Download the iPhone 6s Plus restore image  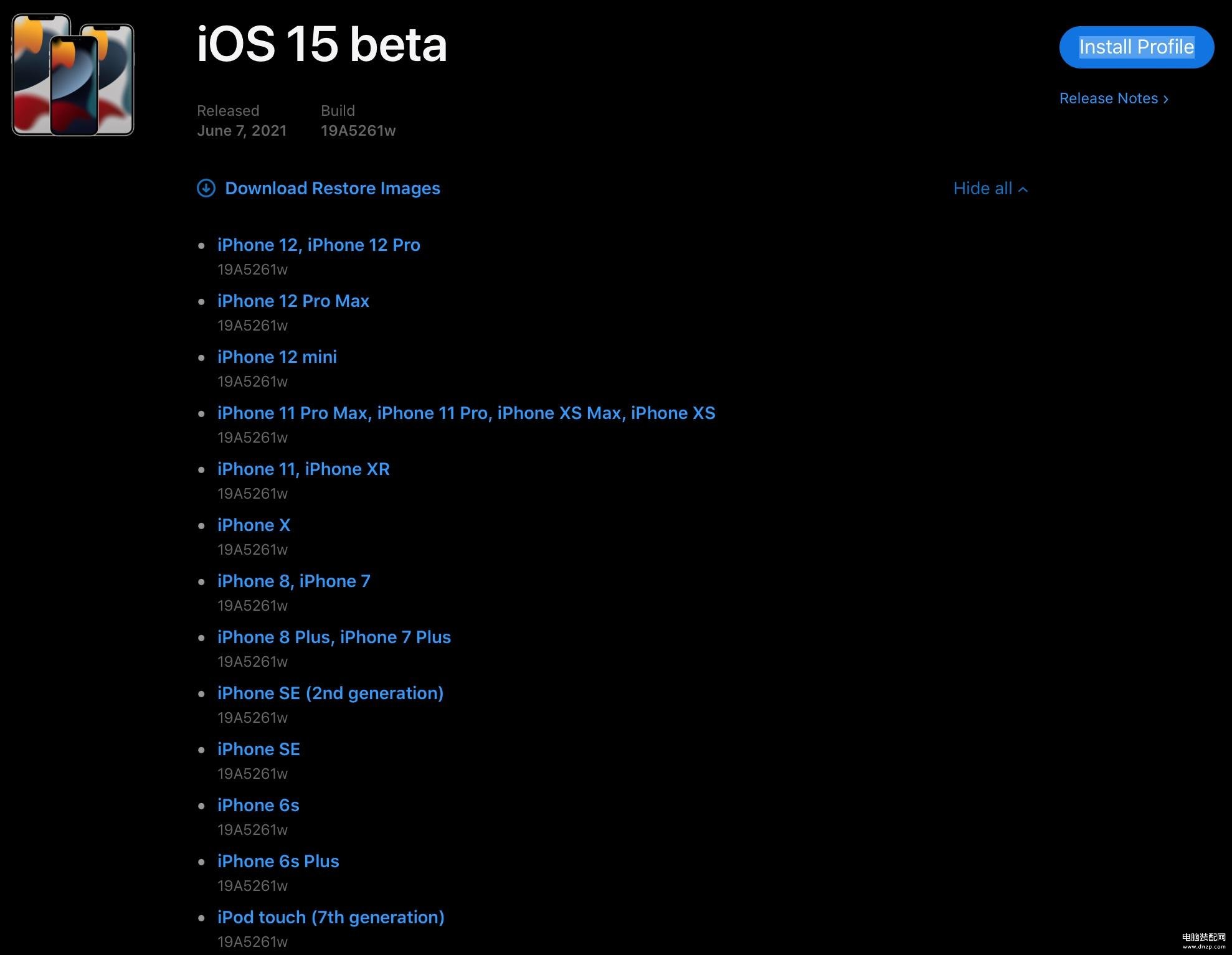(278, 861)
